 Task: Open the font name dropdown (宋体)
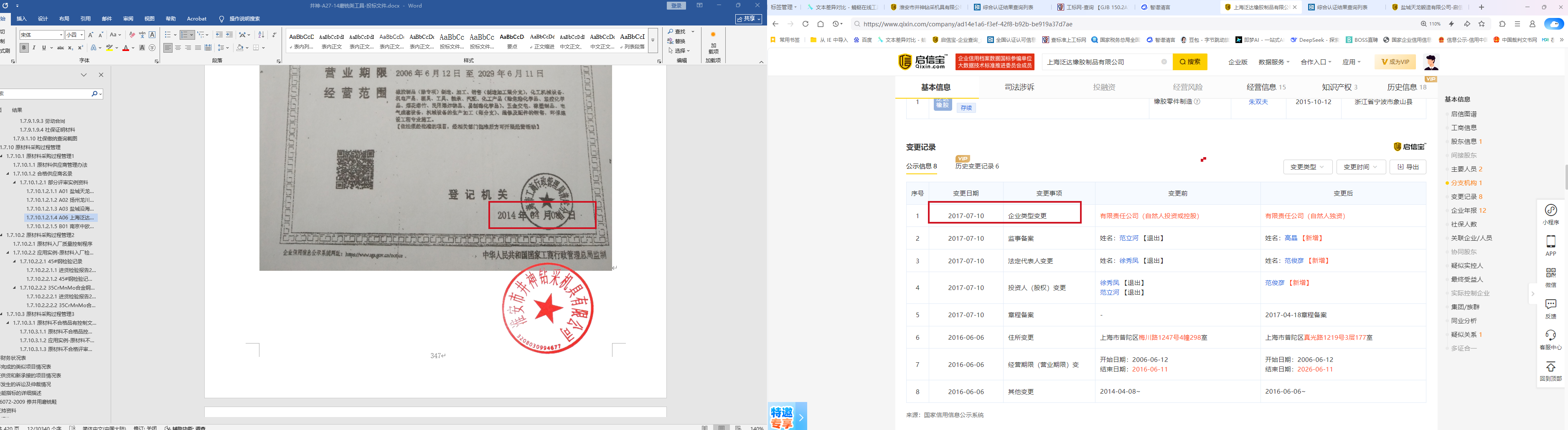point(61,35)
